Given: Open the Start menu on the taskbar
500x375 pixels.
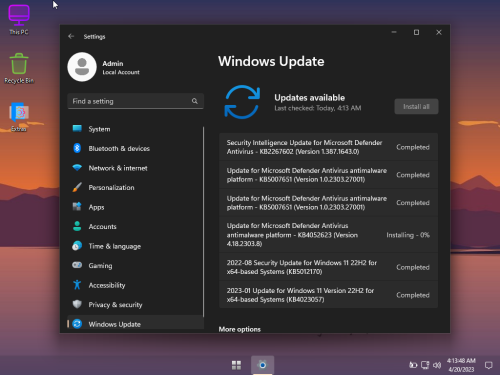Looking at the screenshot, I should (236, 365).
